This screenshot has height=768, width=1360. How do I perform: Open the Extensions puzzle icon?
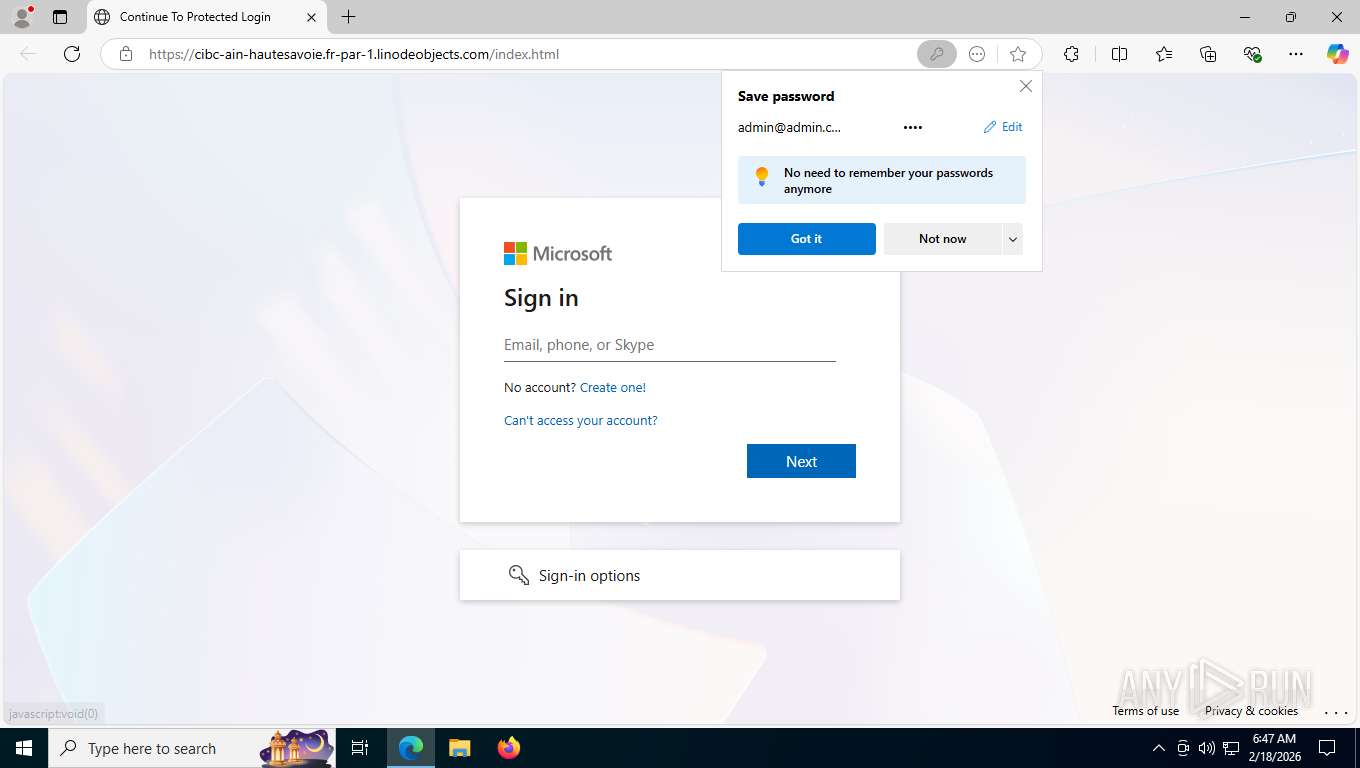[1071, 54]
